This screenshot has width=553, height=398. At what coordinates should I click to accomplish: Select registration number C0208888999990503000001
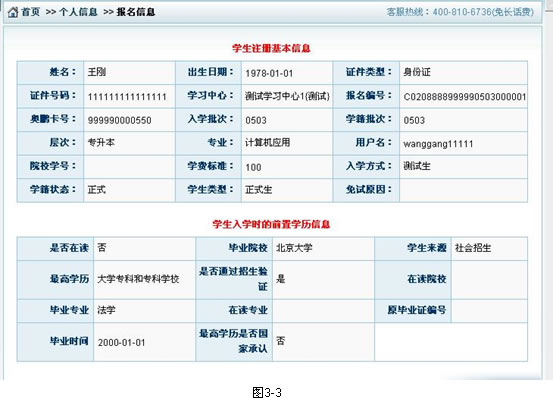point(465,97)
